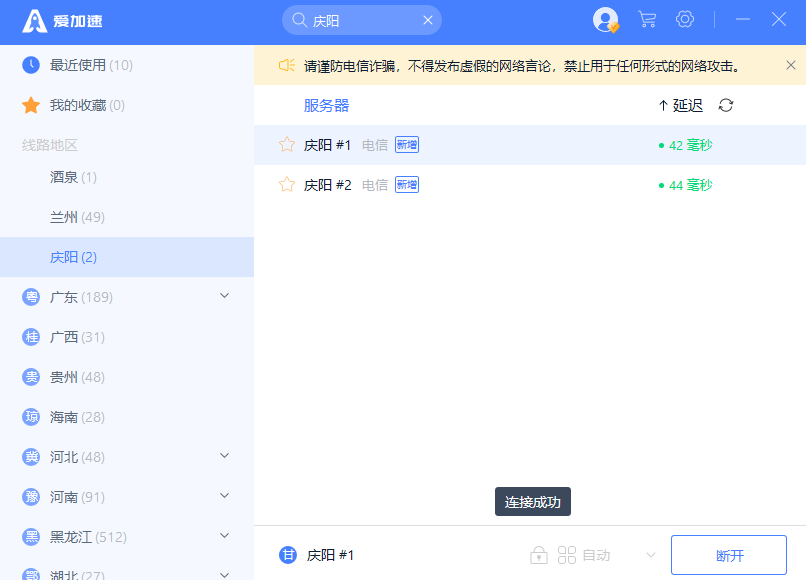Open the shopping cart
The width and height of the screenshot is (806, 580).
(647, 20)
